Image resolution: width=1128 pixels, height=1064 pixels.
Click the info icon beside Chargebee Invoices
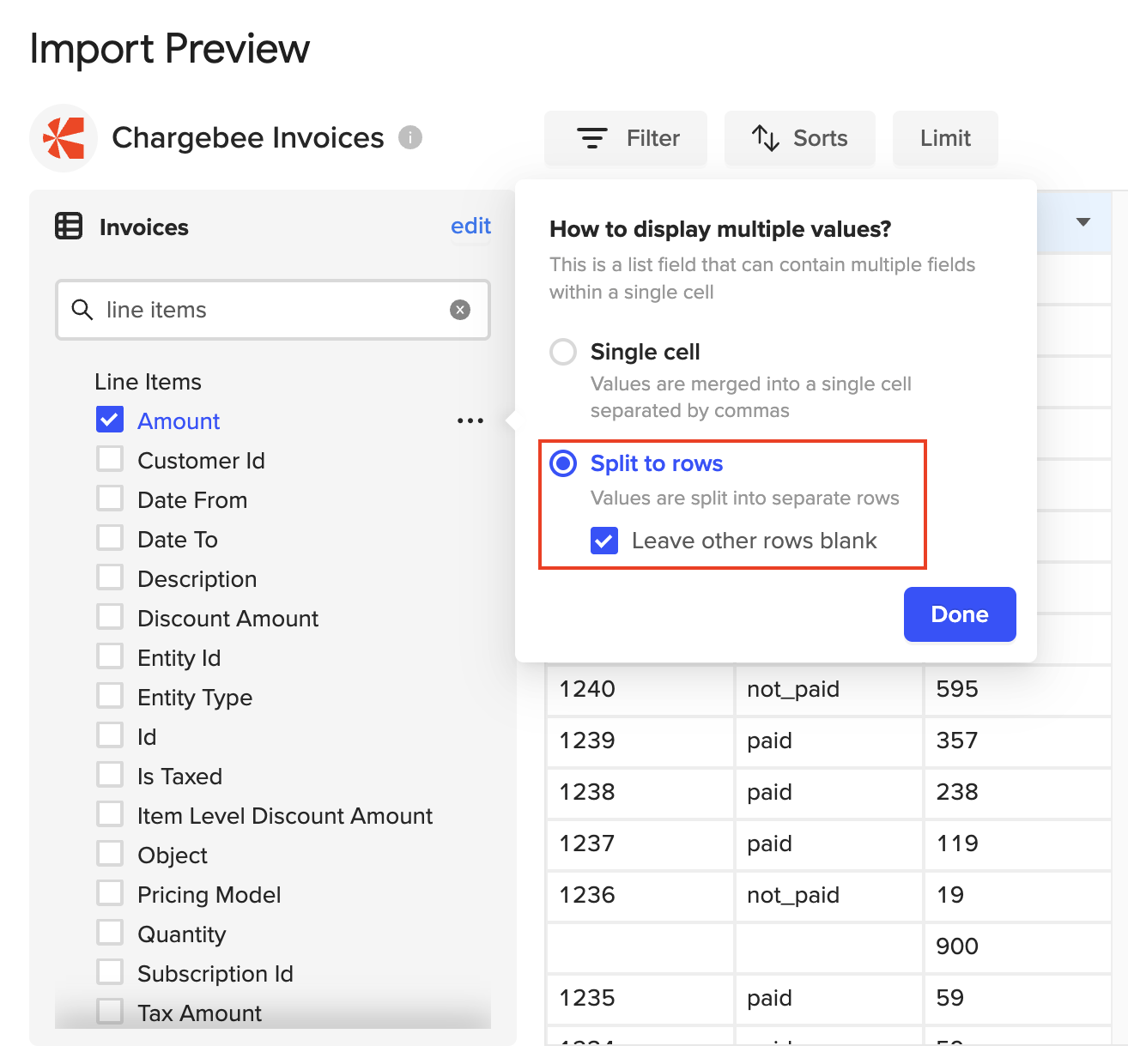point(410,137)
